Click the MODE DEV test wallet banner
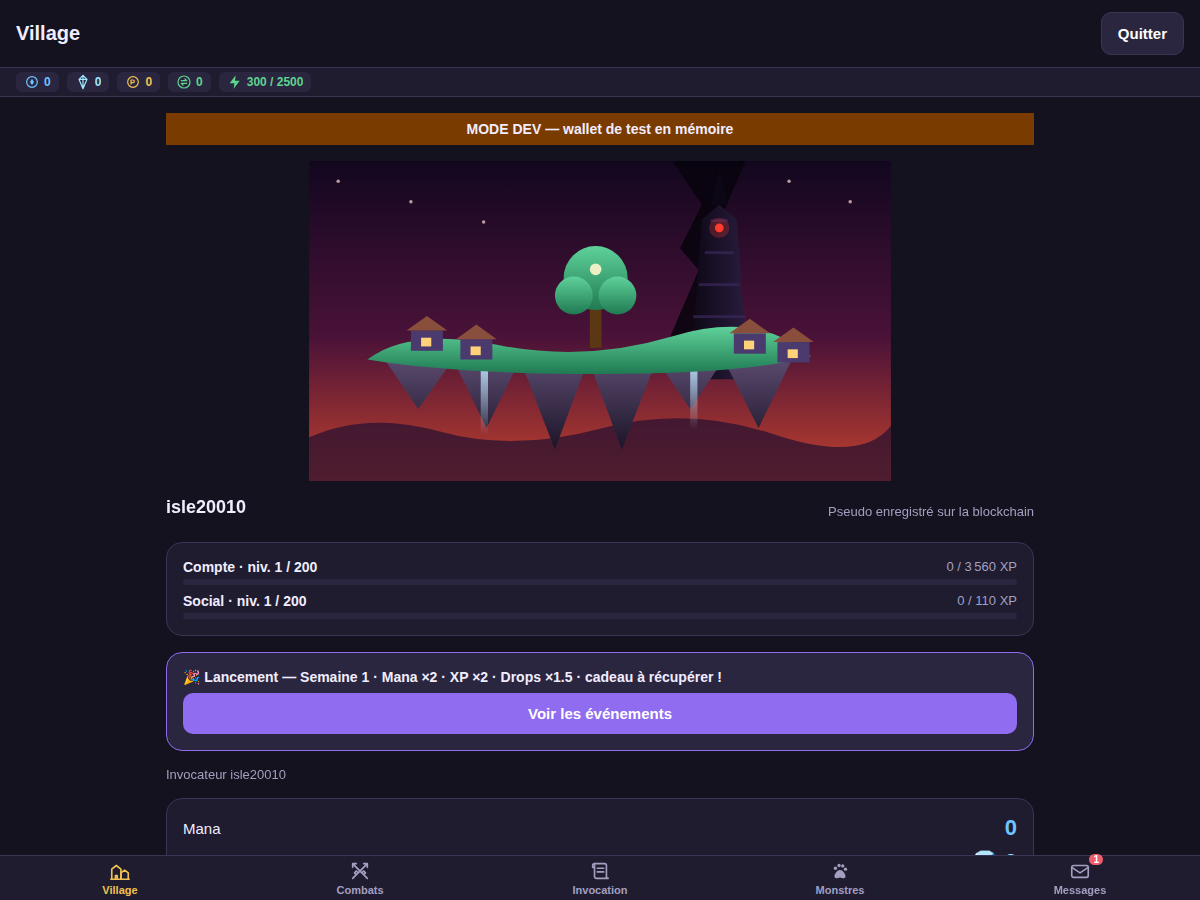Viewport: 1200px width, 900px height. coord(600,129)
